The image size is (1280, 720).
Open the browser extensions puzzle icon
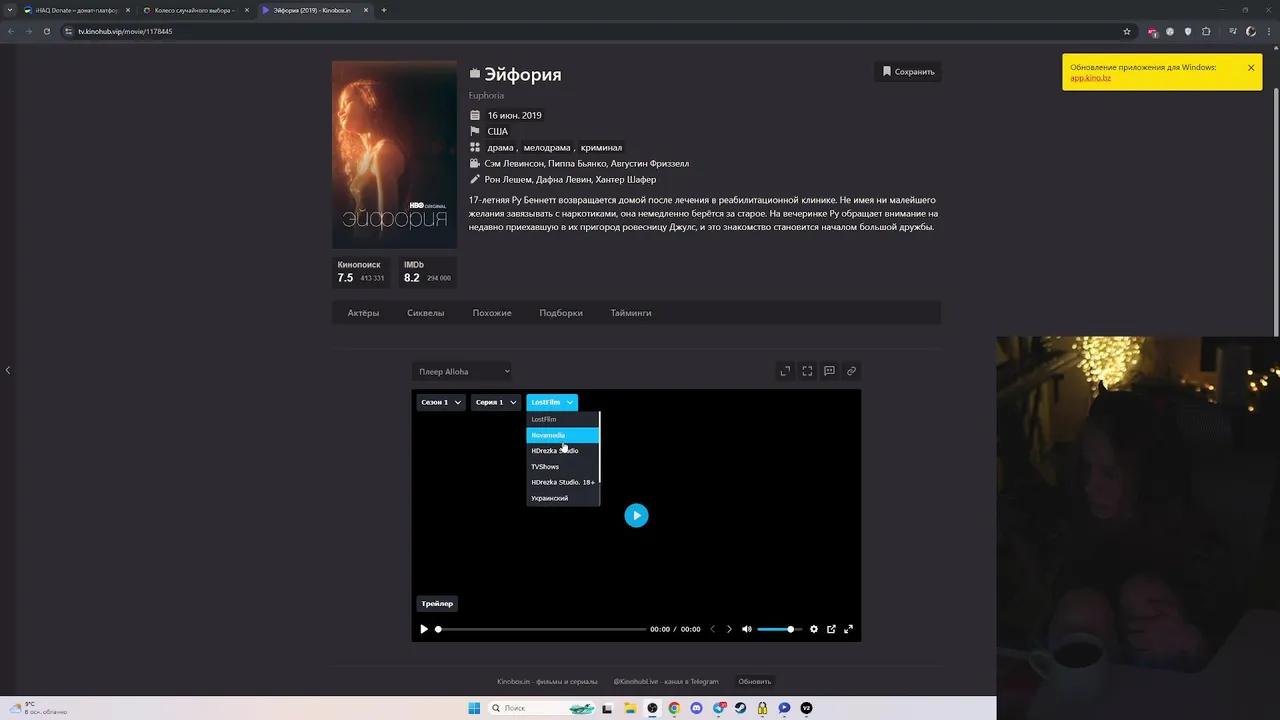click(x=1206, y=31)
